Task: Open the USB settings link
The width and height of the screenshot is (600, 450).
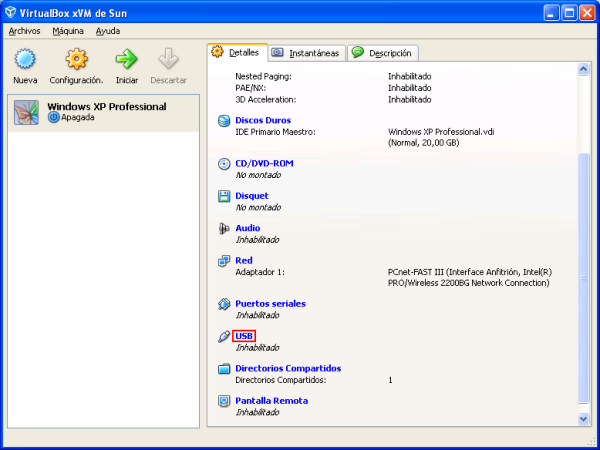Action: tap(244, 336)
